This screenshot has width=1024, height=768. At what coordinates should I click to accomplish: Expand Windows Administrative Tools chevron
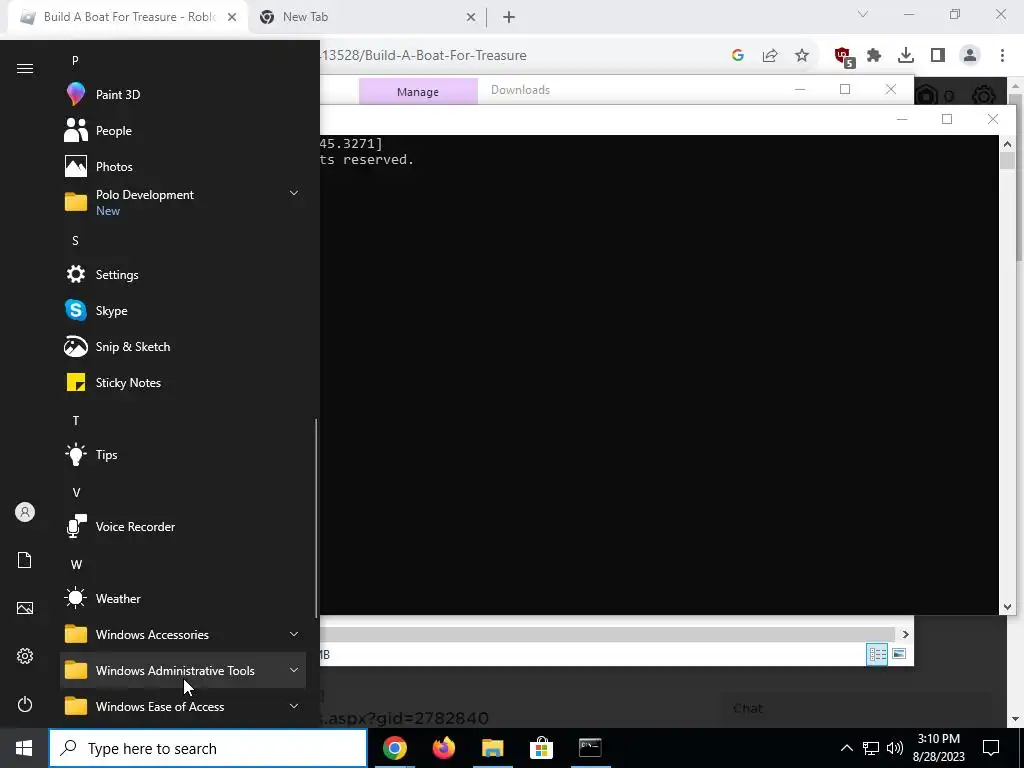294,670
